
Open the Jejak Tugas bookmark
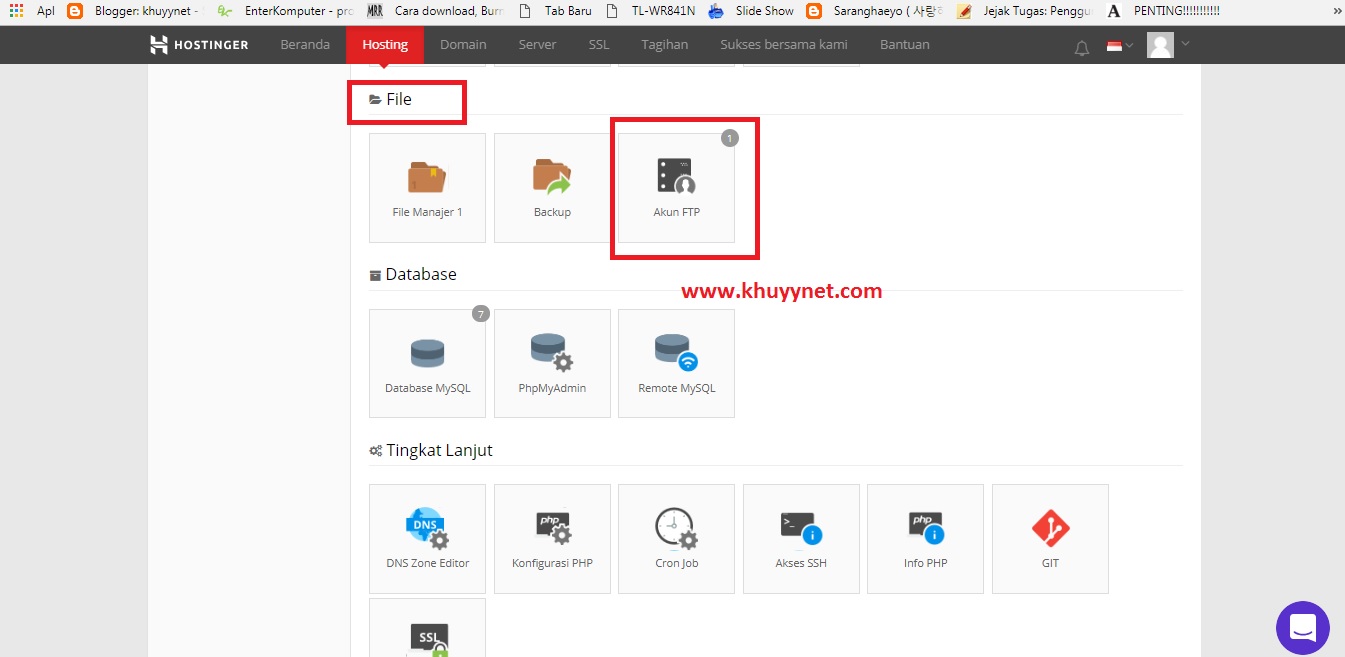(1025, 11)
